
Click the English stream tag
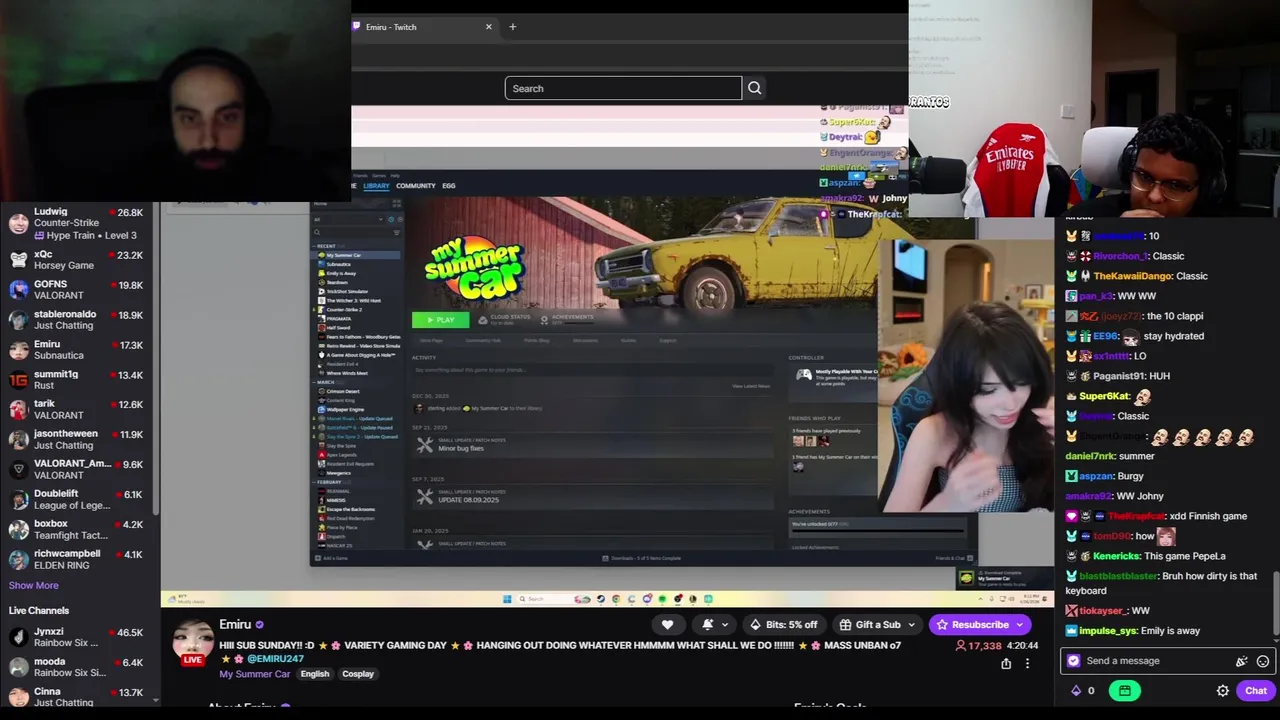click(315, 674)
